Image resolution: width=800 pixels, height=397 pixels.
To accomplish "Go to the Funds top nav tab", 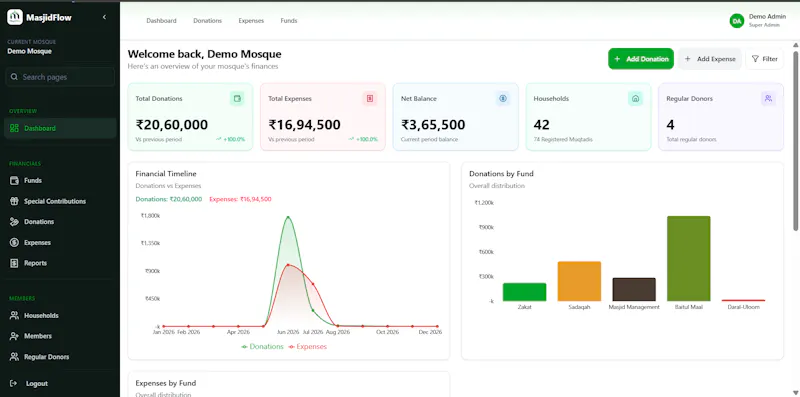I will point(289,21).
